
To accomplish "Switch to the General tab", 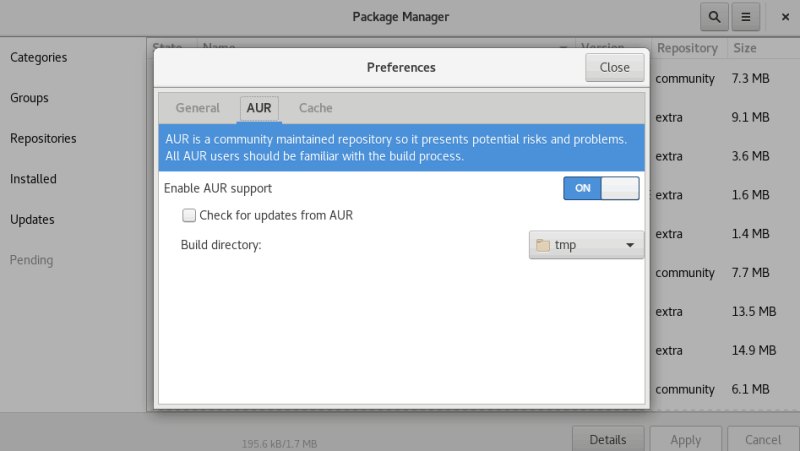I will (197, 108).
